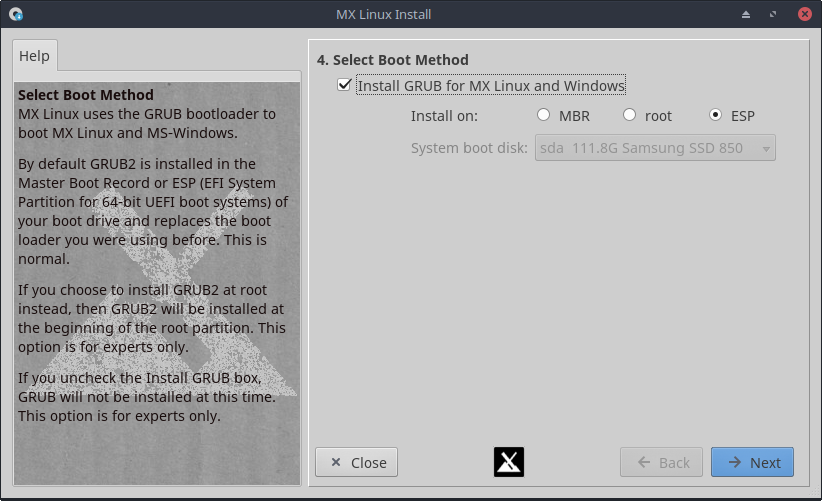Click the MX logo at bottom center

click(x=509, y=462)
